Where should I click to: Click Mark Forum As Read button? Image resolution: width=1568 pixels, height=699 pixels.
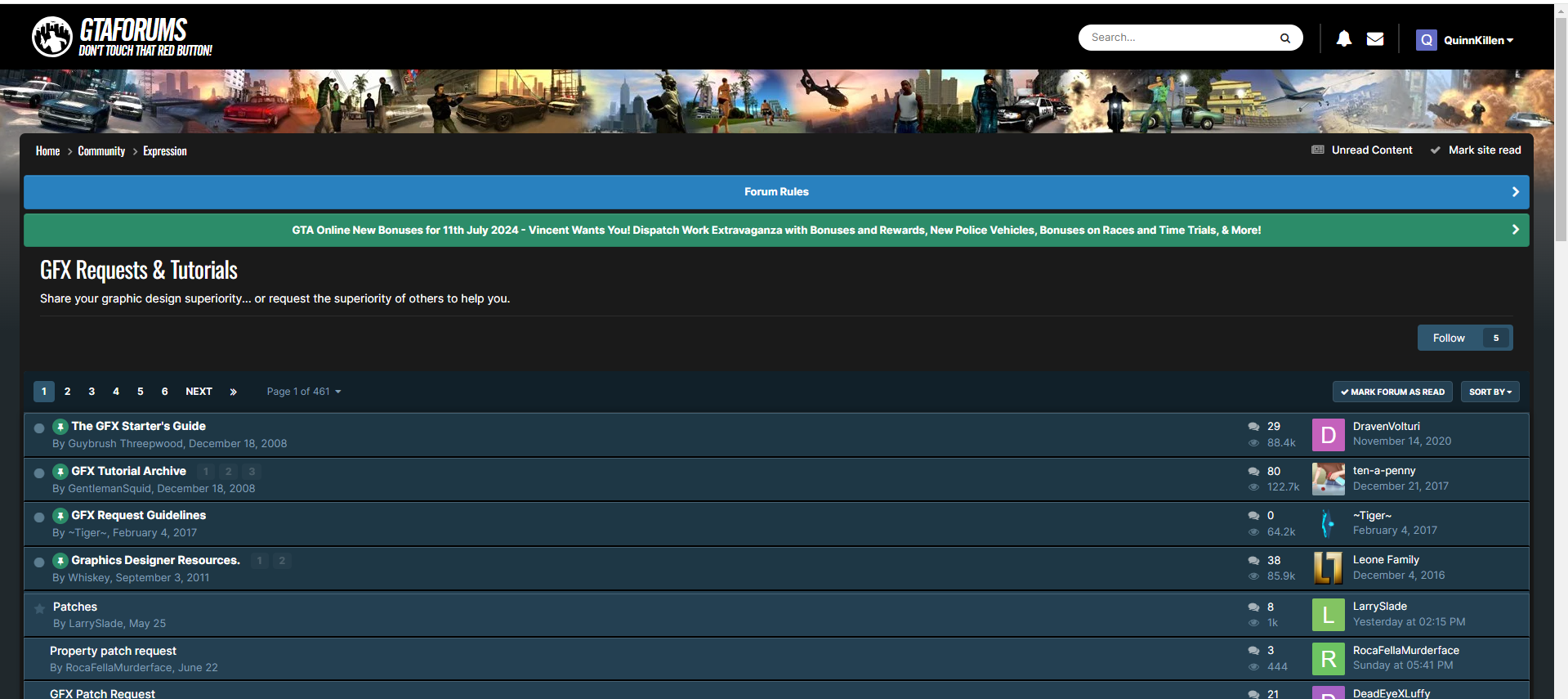point(1392,392)
